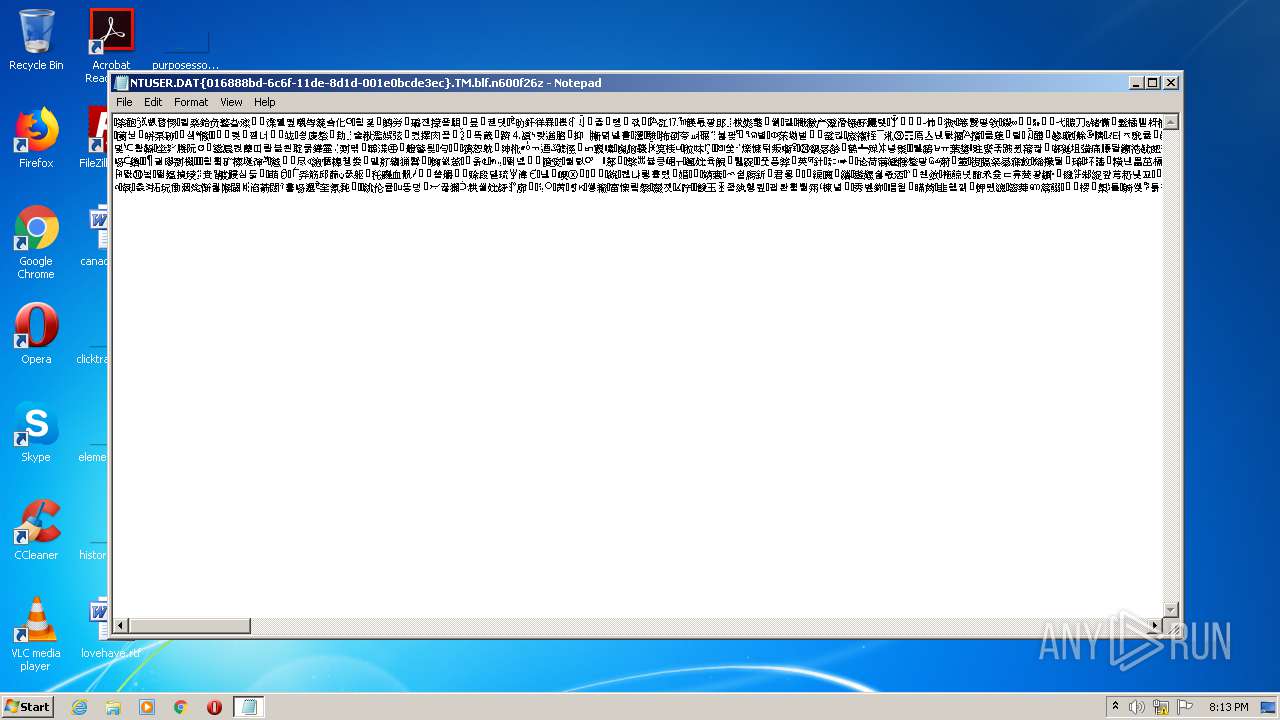
Task: Click horizontal scrollbar left arrow
Action: (x=121, y=626)
